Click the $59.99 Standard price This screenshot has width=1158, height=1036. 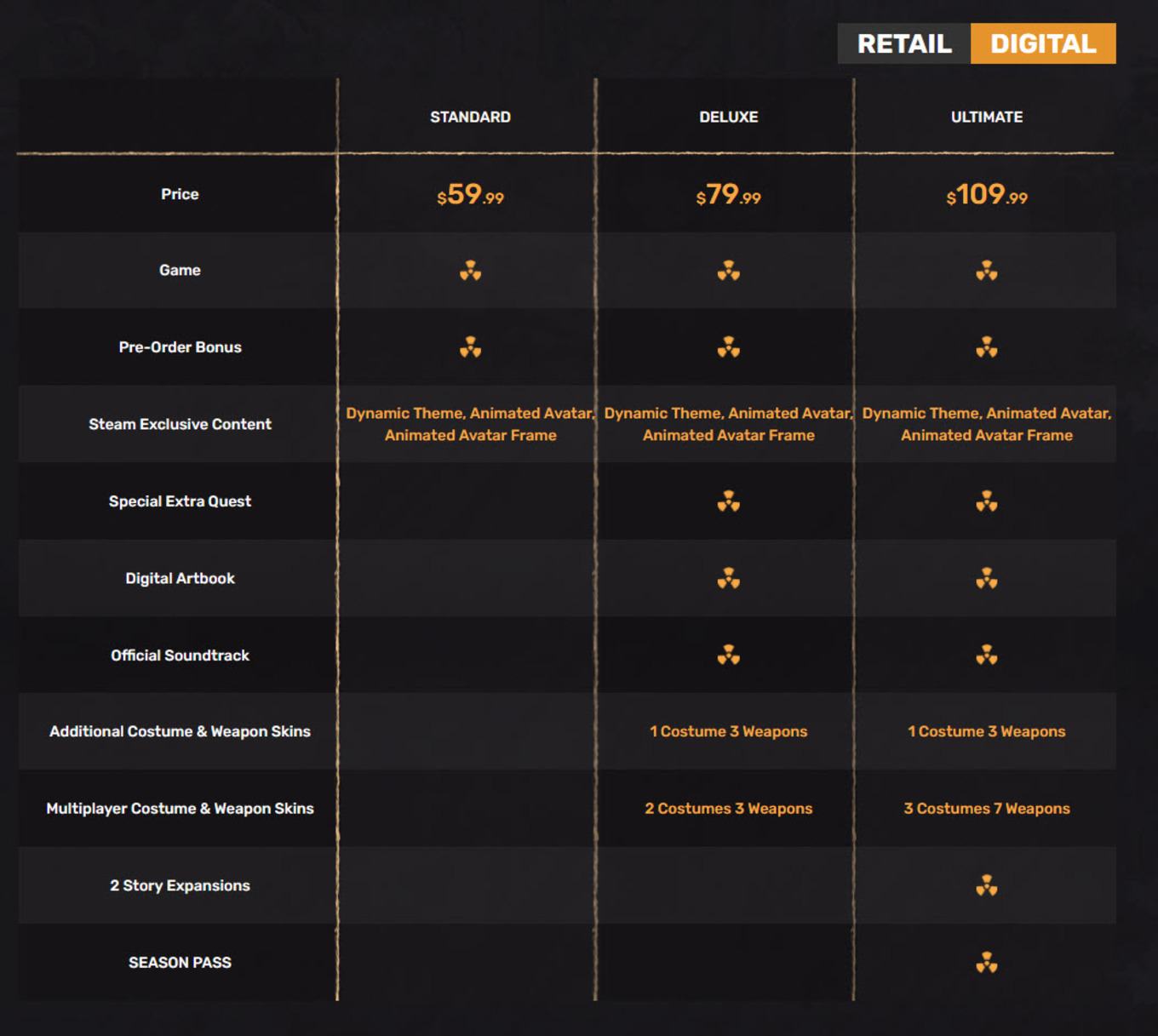click(x=470, y=195)
